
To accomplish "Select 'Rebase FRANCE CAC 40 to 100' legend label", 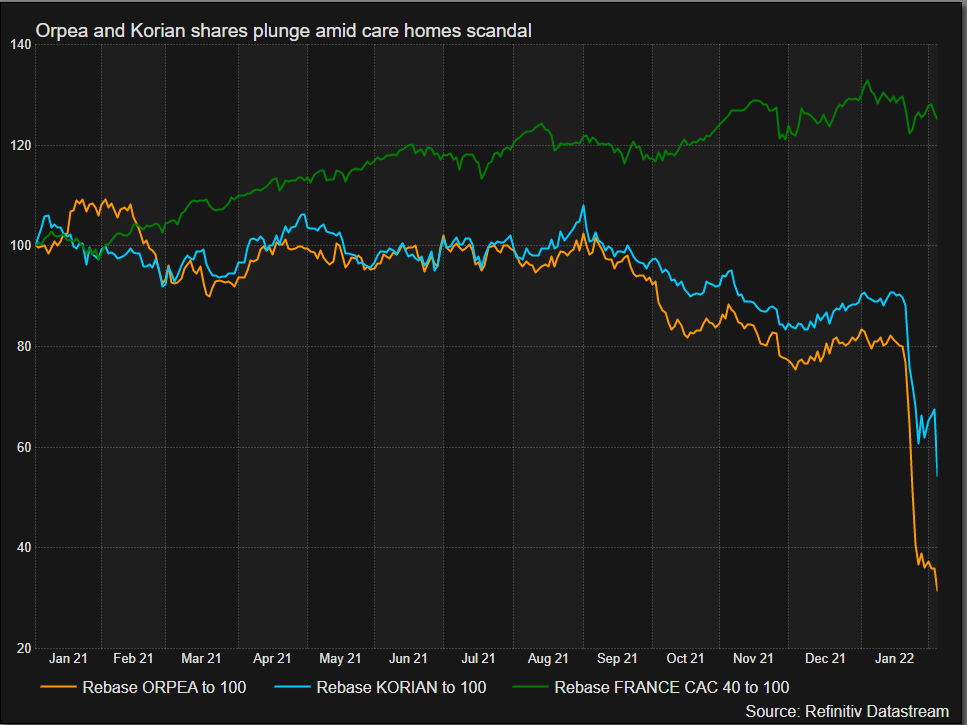I will [671, 687].
